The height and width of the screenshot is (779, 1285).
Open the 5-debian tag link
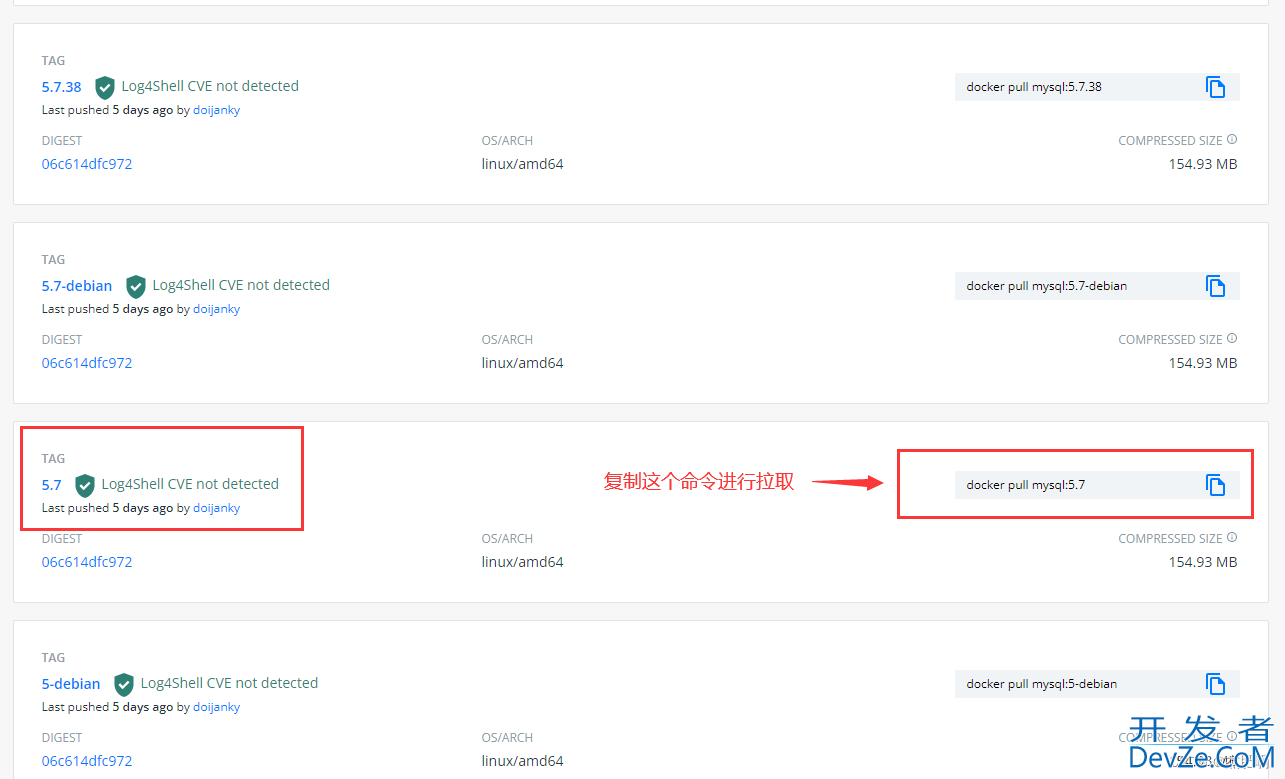pos(71,684)
